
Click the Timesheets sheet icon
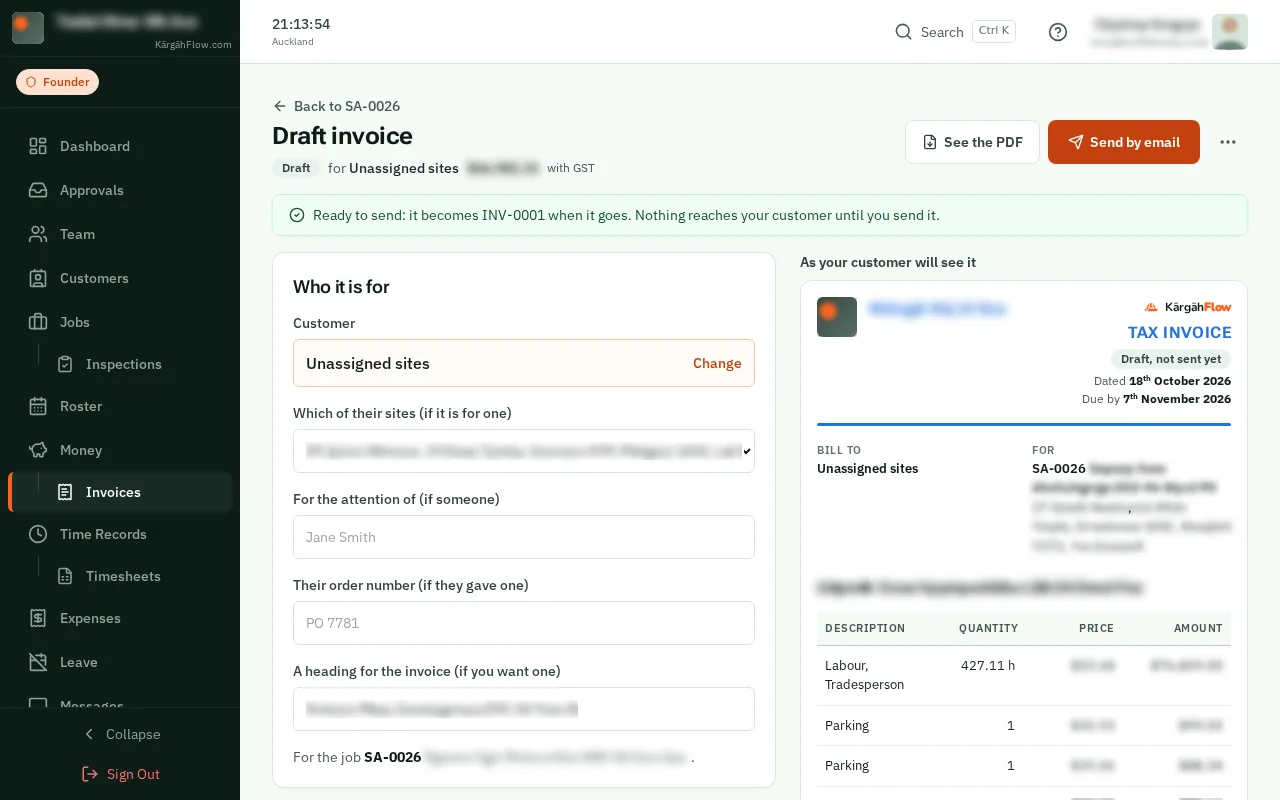(x=65, y=576)
